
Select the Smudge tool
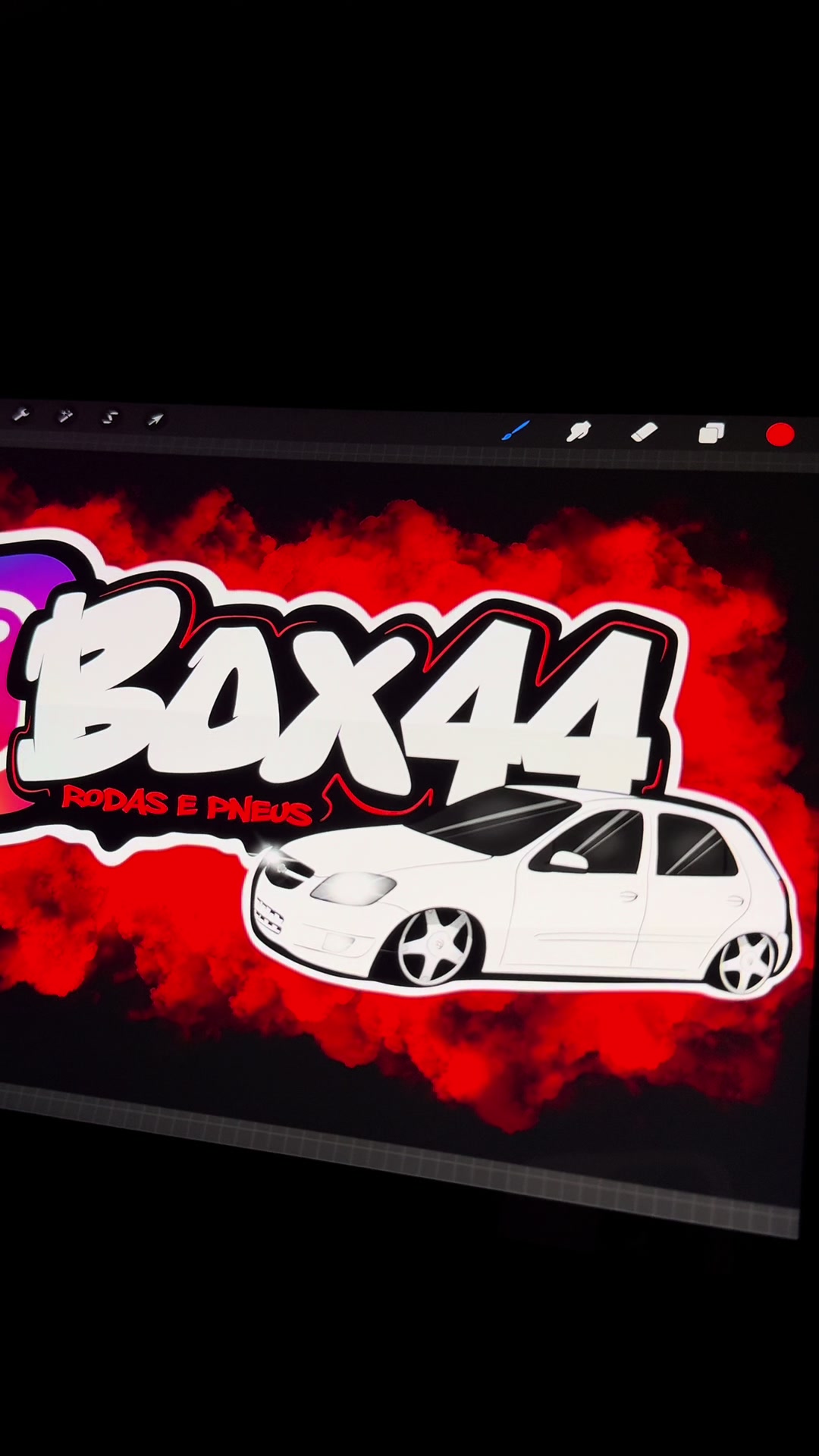579,432
